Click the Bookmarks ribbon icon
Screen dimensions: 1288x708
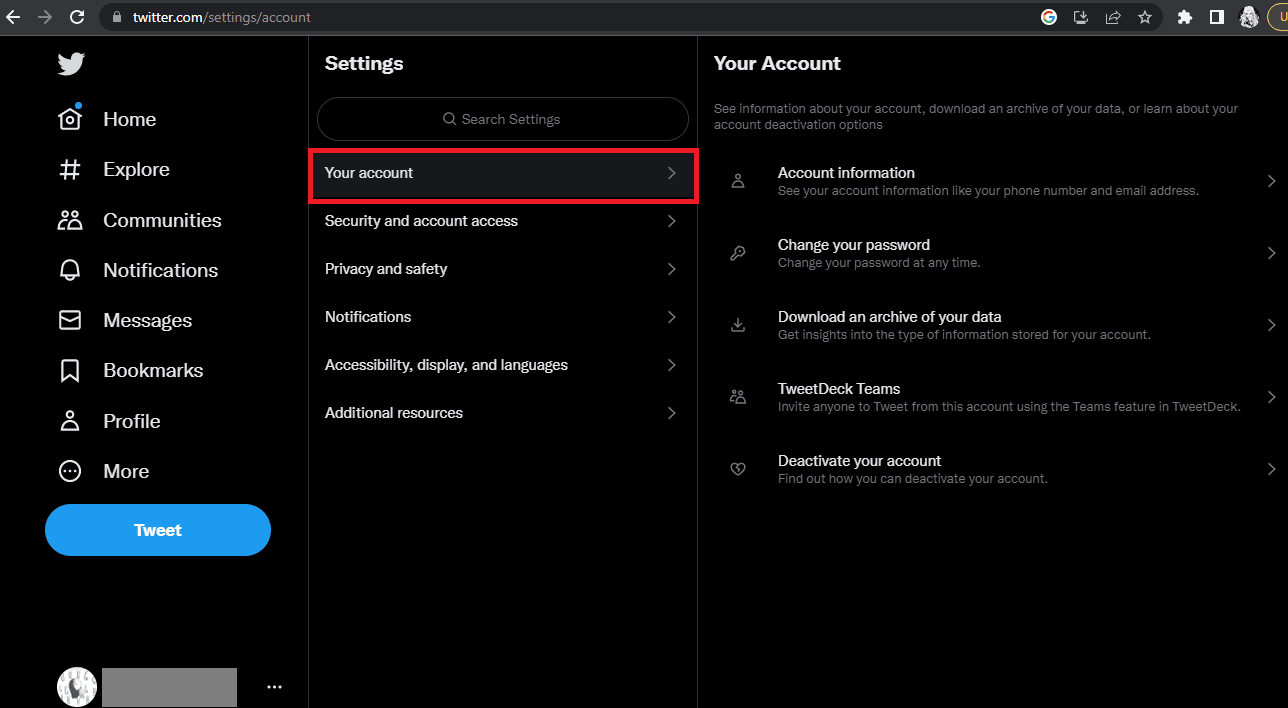point(70,371)
